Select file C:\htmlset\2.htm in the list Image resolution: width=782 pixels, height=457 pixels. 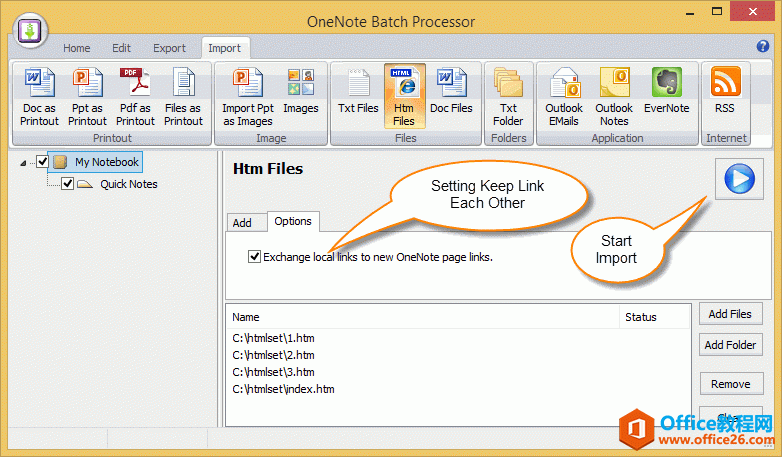pyautogui.click(x=273, y=355)
